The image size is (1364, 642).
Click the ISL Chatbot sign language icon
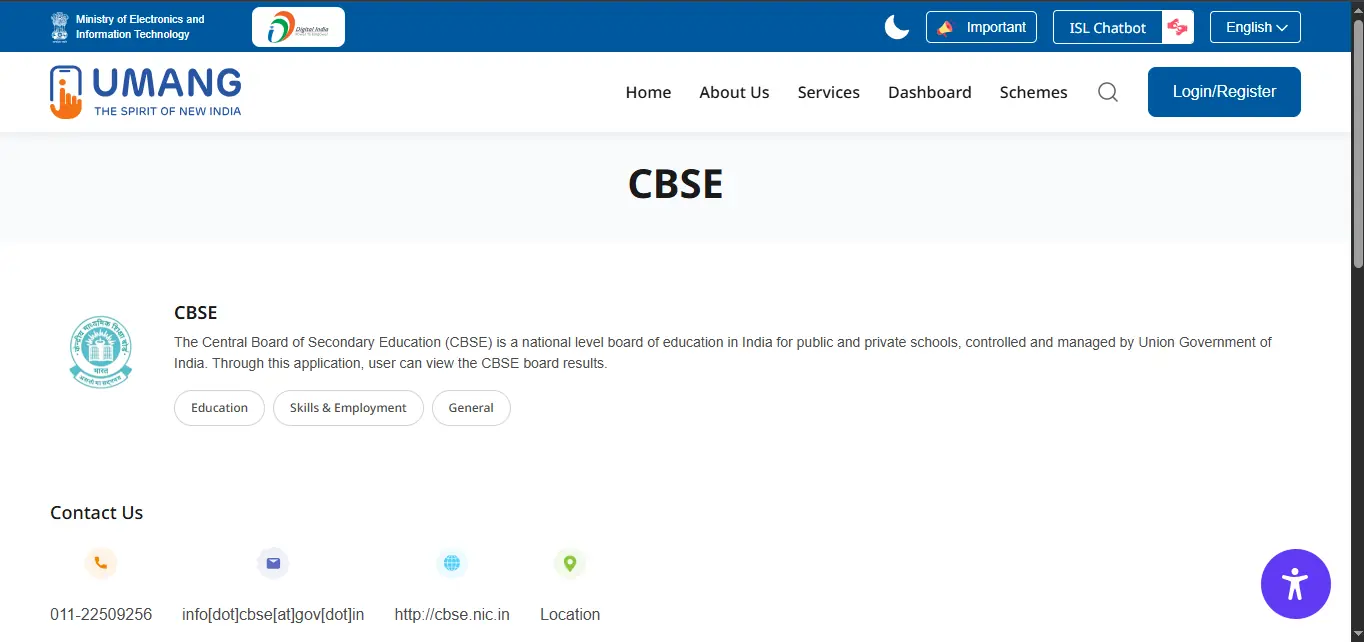(1176, 27)
